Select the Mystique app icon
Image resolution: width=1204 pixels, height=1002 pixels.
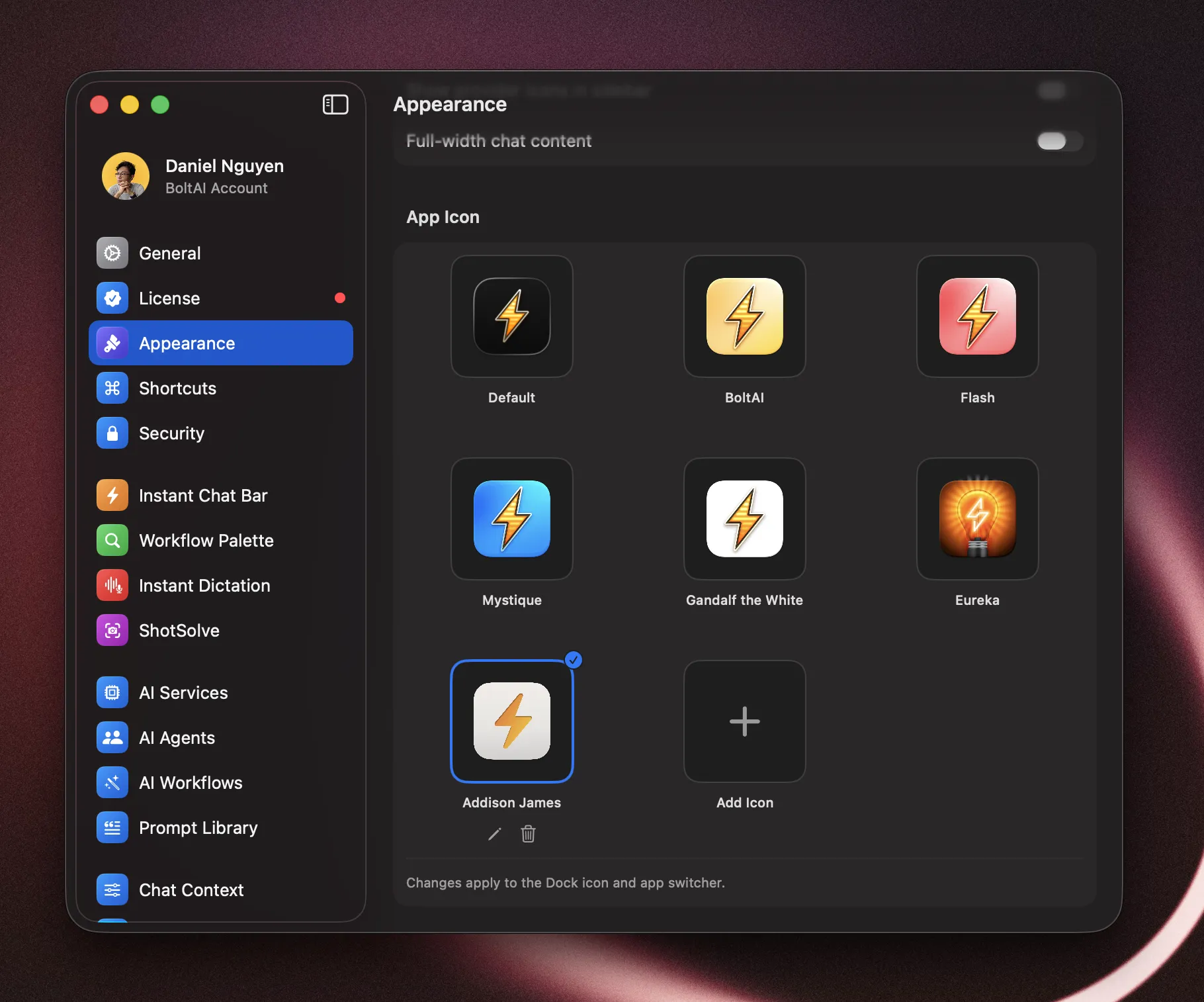click(511, 520)
